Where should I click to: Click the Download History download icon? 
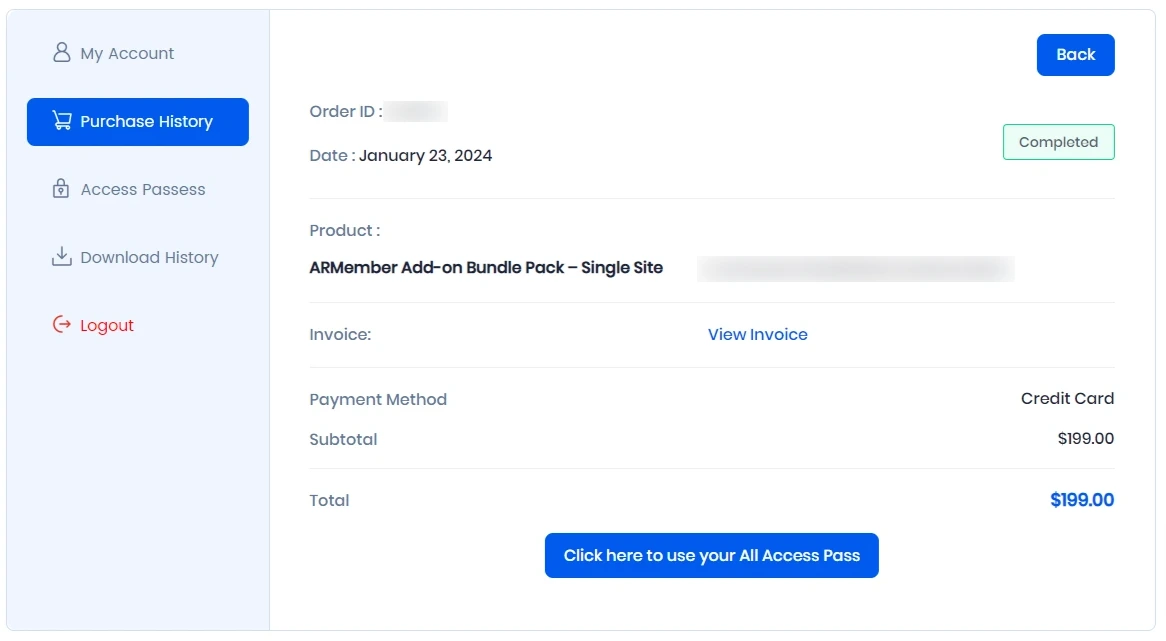[x=62, y=257]
